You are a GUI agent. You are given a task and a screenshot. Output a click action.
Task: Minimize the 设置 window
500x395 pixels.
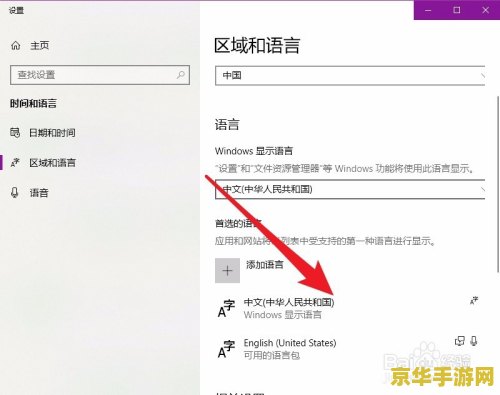click(428, 10)
